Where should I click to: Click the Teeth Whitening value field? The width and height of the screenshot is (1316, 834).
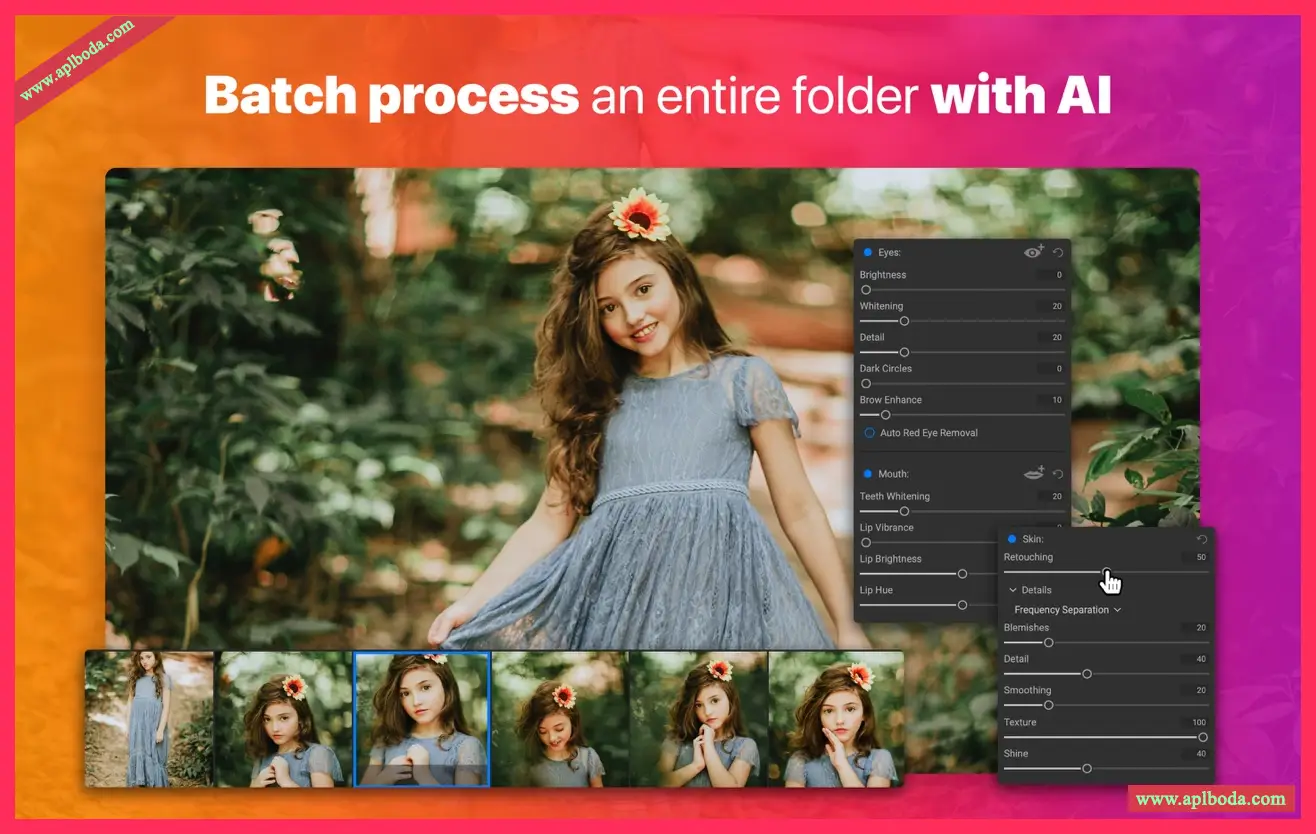(1055, 496)
